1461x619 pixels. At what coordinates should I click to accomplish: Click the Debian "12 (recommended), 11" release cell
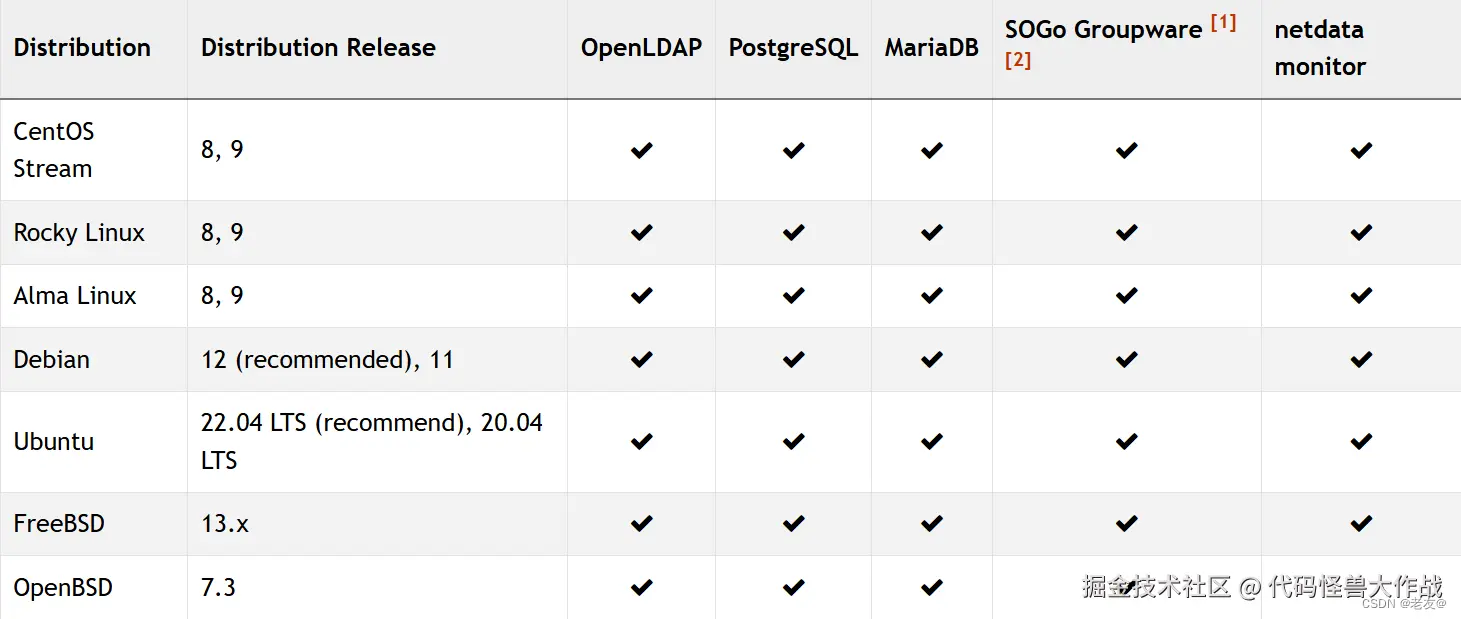[x=327, y=359]
